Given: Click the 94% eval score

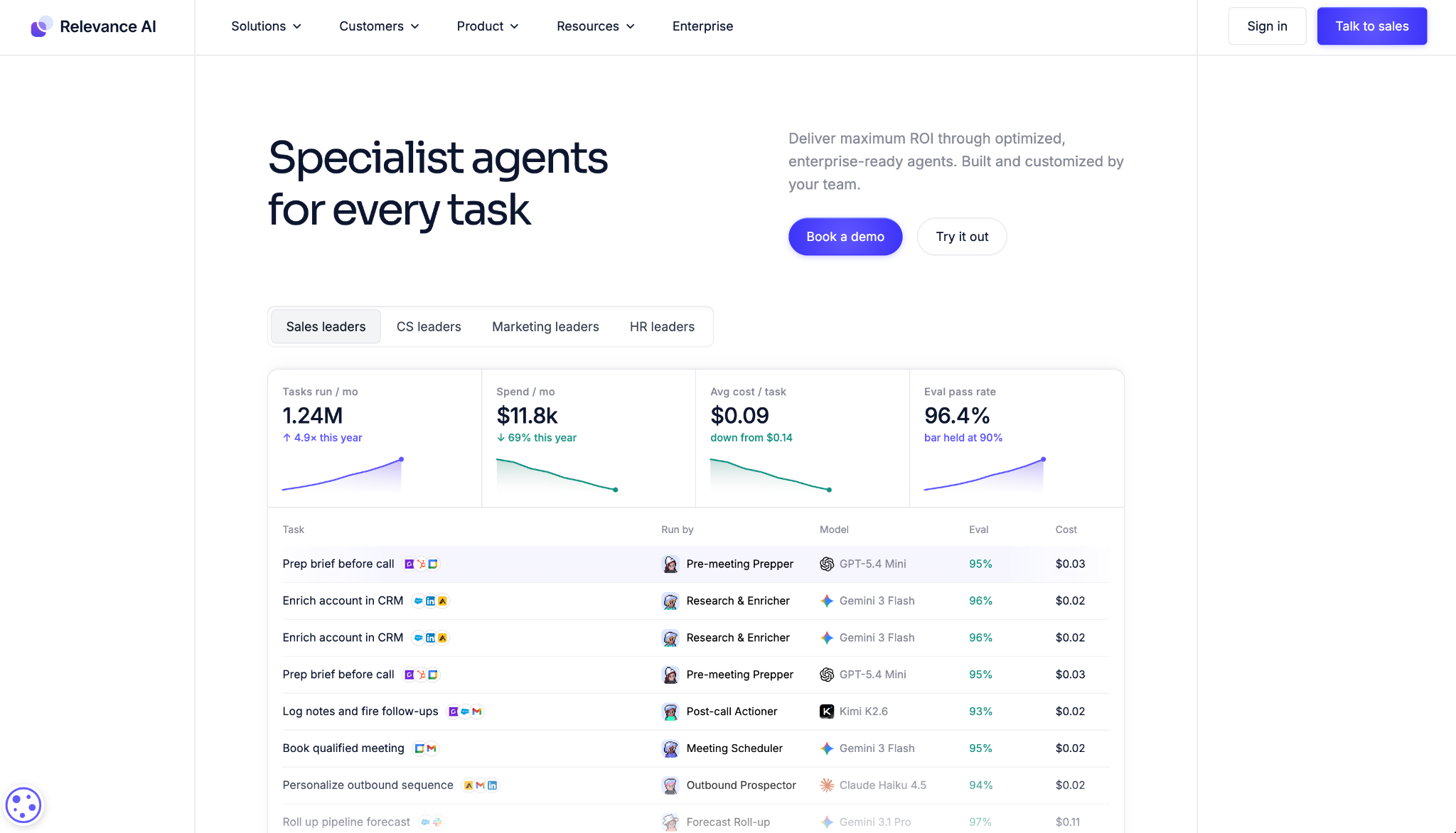Looking at the screenshot, I should pyautogui.click(x=980, y=785).
